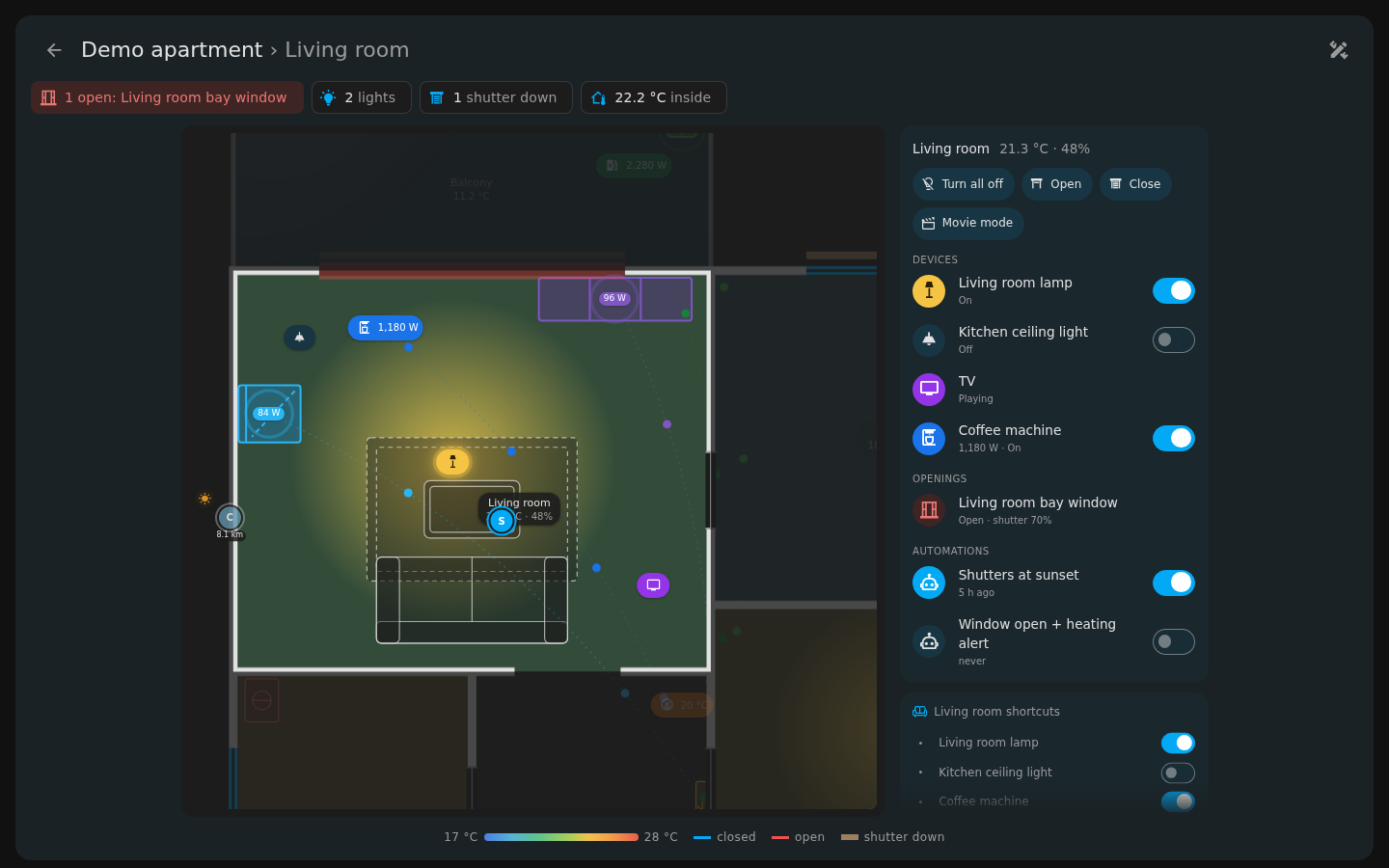Toggle the Kitchen ceiling light device switch
The image size is (1389, 868).
[1174, 339]
